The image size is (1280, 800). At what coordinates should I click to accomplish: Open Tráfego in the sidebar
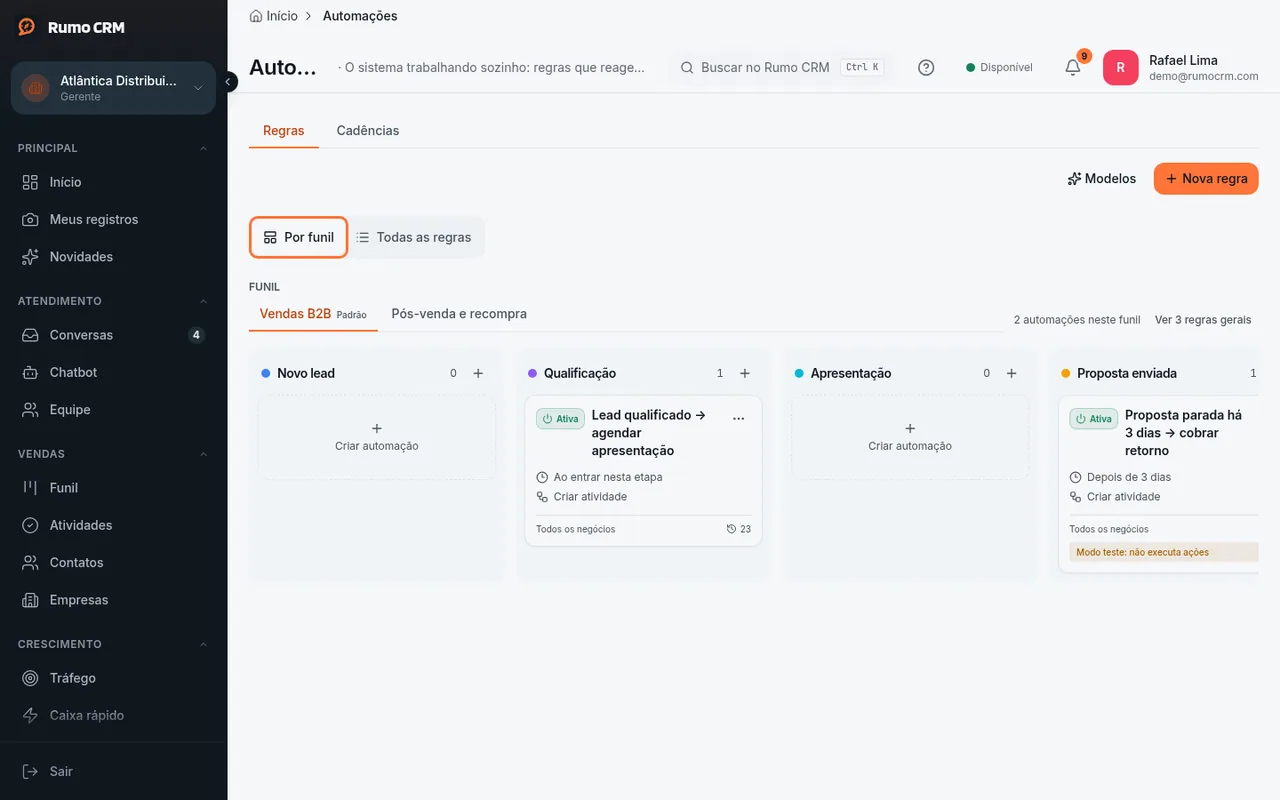click(113, 678)
